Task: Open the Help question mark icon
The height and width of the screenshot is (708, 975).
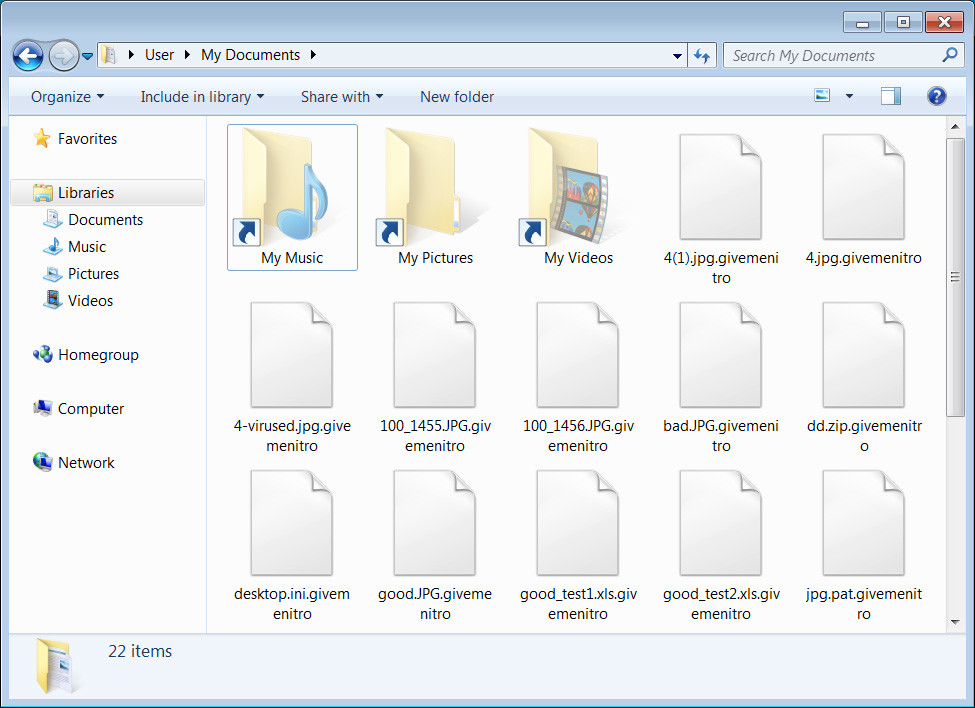Action: (936, 96)
